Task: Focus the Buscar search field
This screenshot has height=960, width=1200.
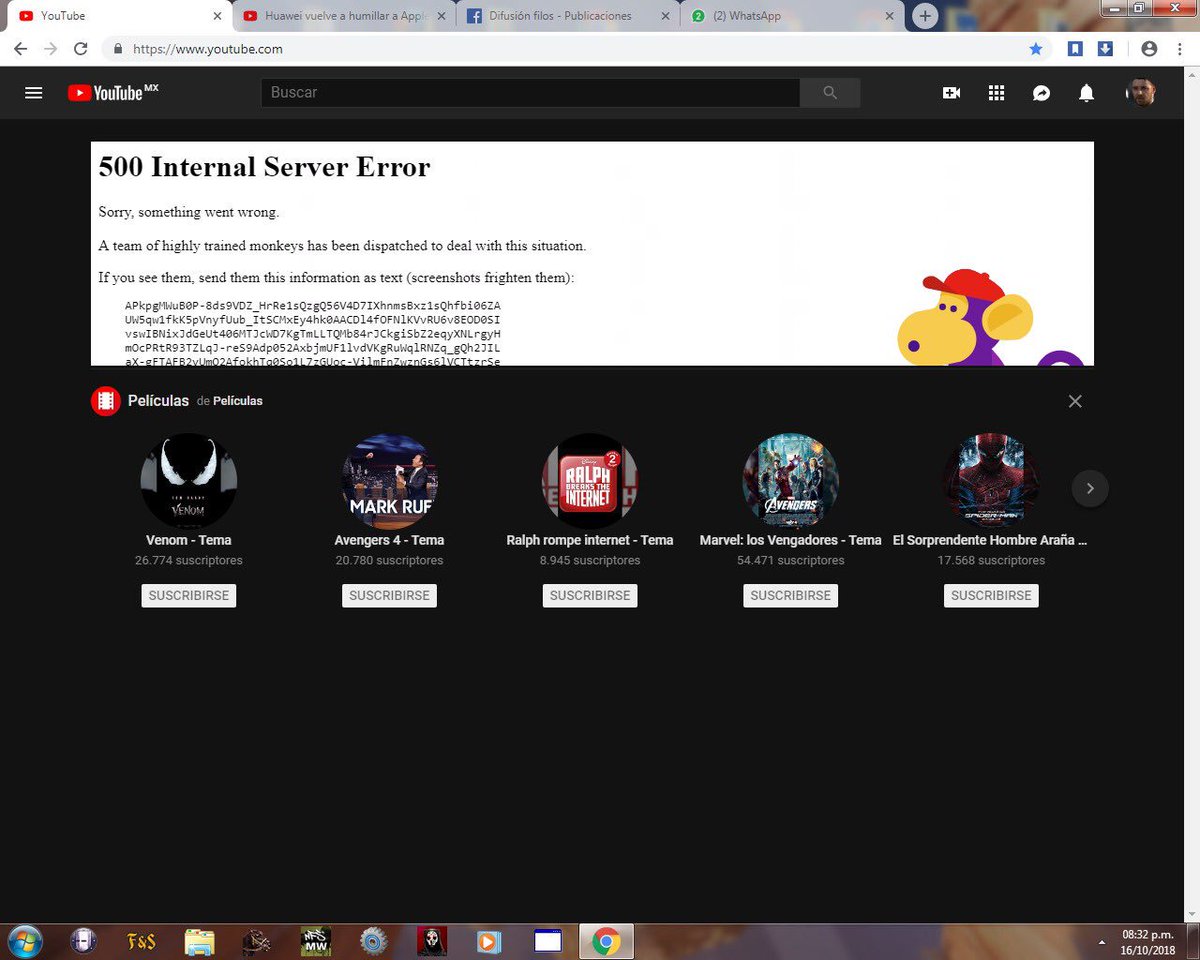Action: (530, 92)
